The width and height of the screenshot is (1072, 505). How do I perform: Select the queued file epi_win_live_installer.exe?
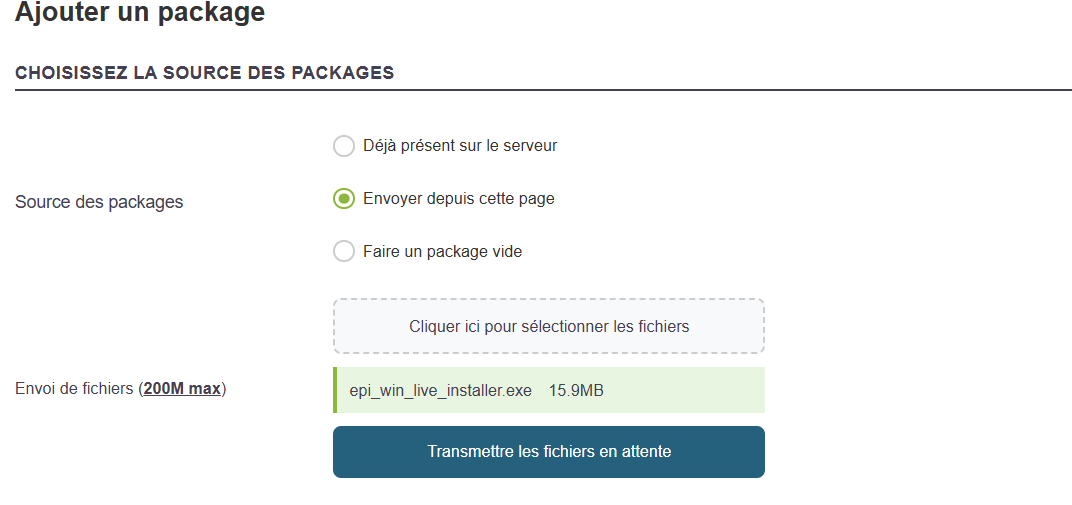440,390
